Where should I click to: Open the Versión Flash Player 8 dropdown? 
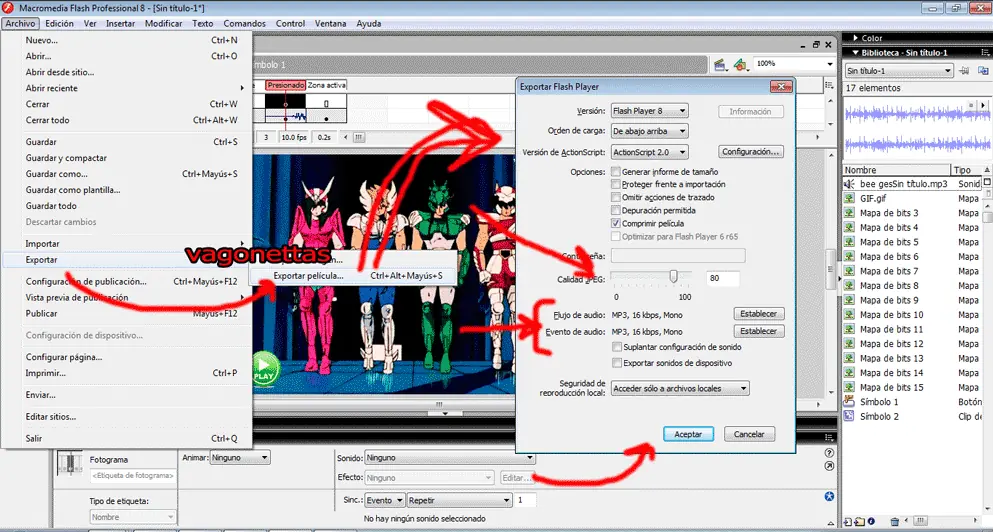pyautogui.click(x=650, y=111)
